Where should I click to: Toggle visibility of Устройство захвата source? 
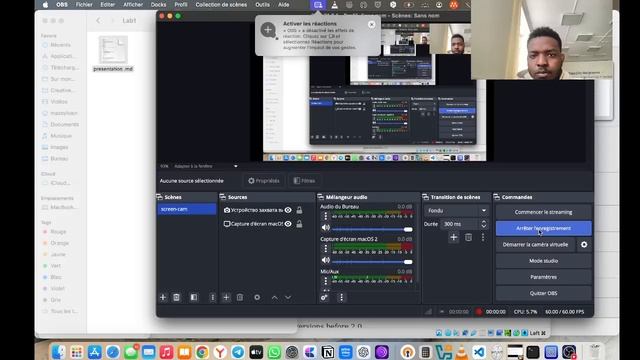pos(288,210)
